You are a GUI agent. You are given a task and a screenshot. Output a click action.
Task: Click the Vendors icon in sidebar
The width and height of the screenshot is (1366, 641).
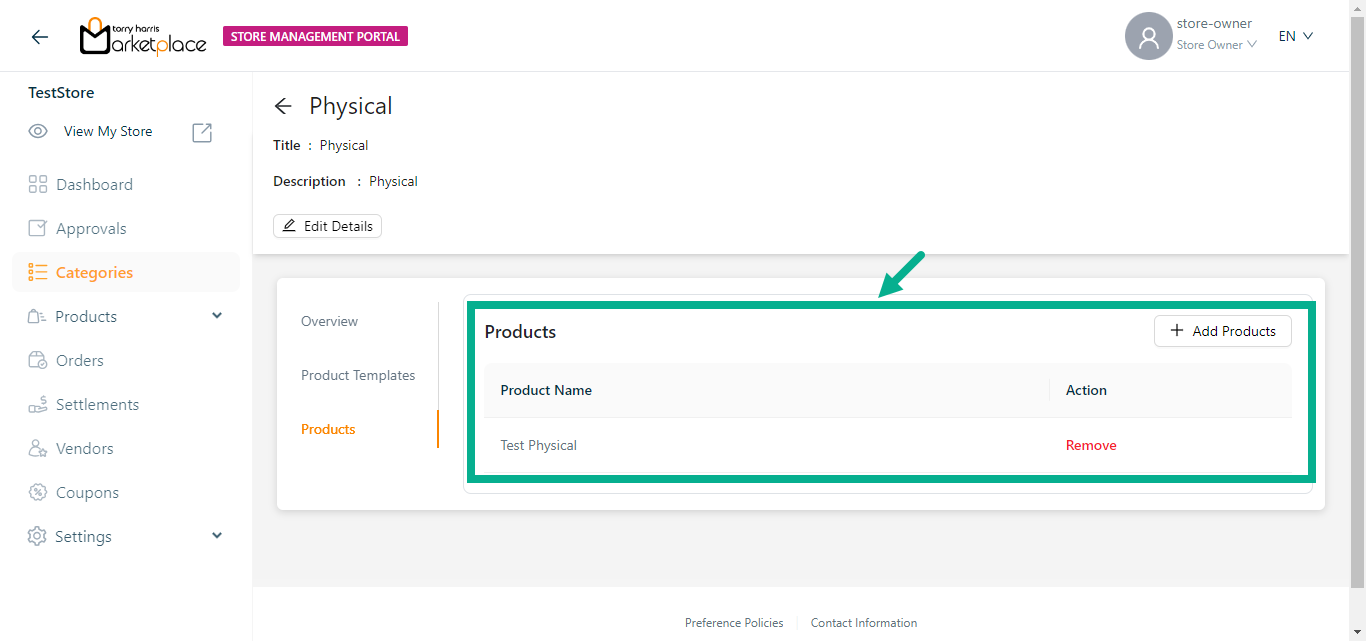(x=38, y=448)
